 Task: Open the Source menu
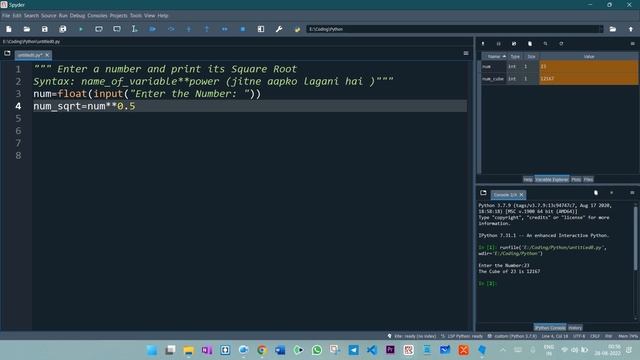pyautogui.click(x=49, y=16)
